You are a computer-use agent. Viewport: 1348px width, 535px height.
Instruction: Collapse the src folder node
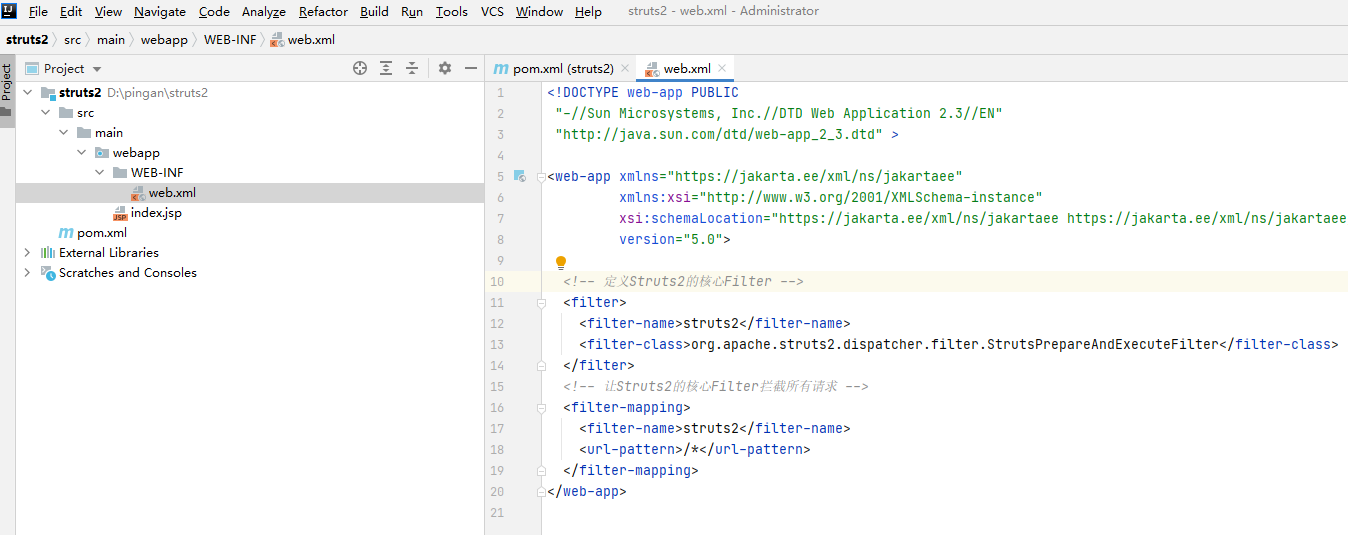coord(46,113)
